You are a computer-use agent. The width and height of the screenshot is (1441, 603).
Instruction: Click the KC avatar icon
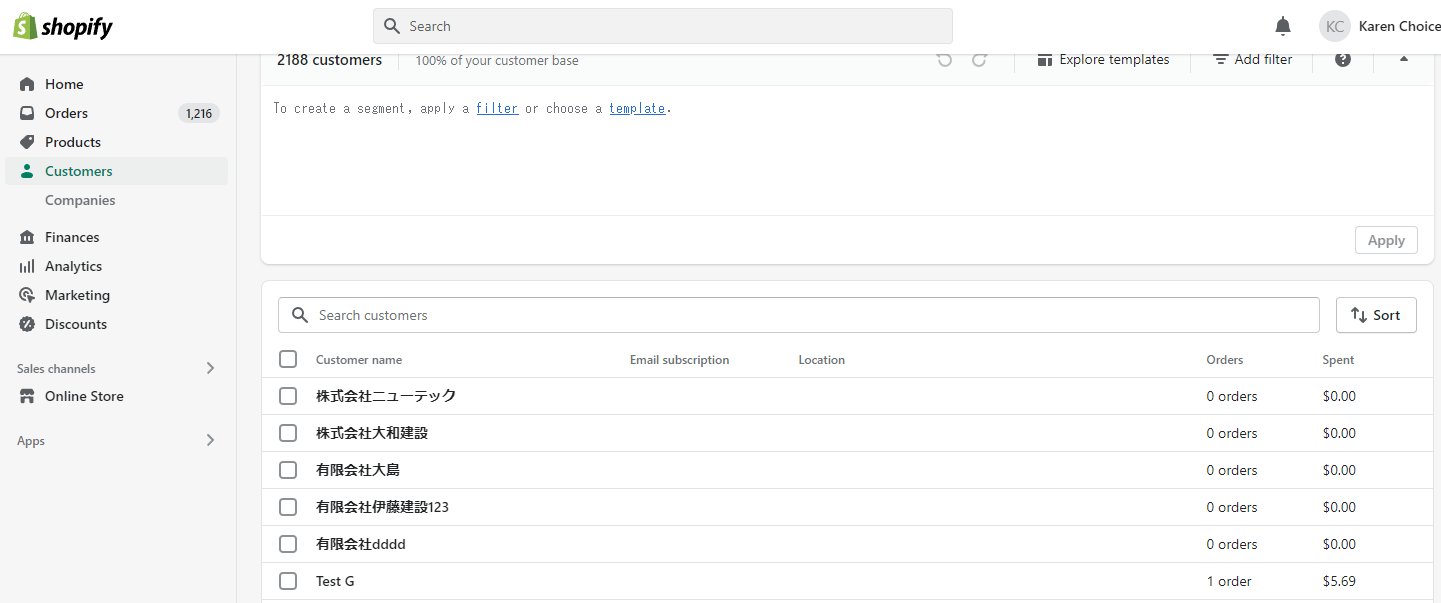coord(1334,26)
